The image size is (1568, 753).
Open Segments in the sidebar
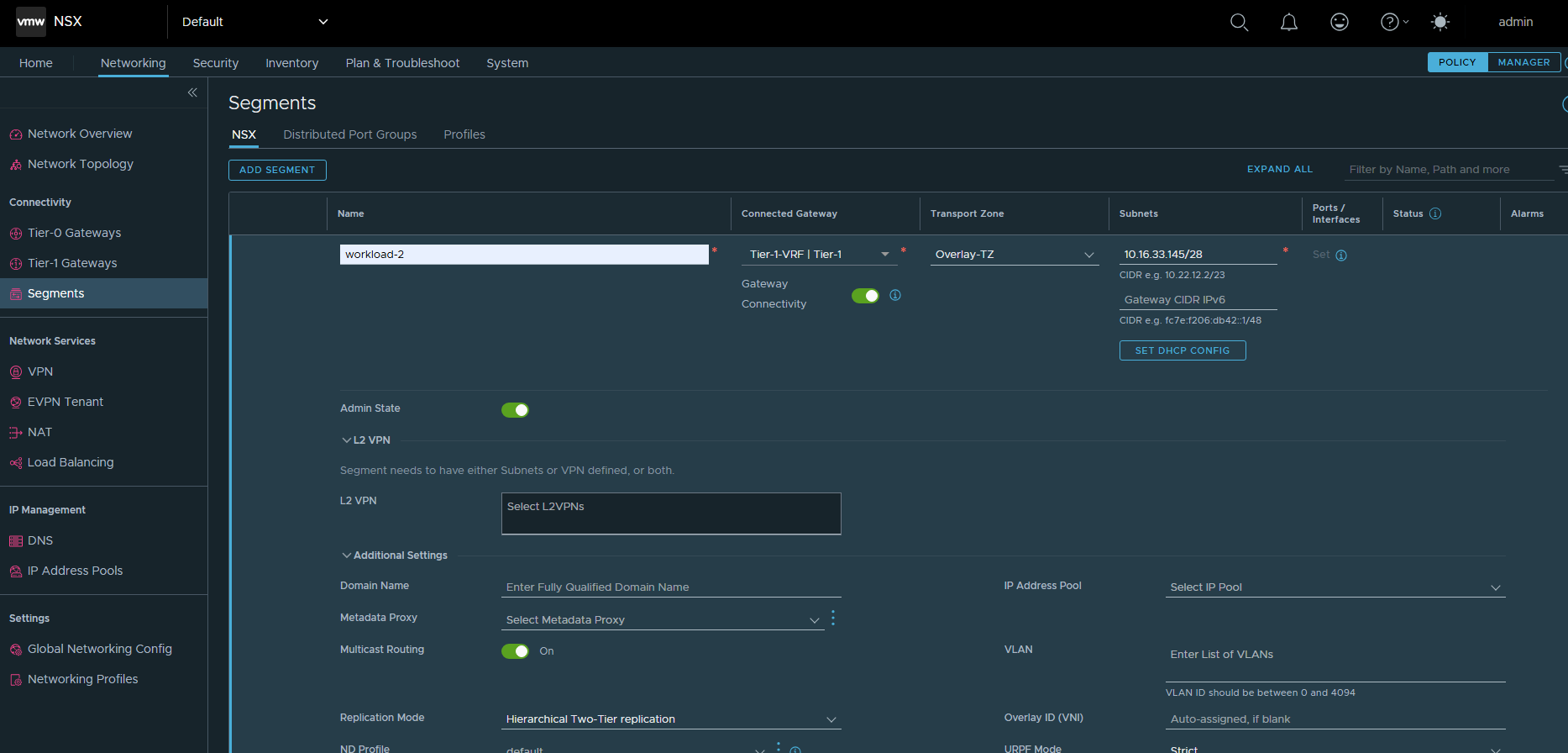pyautogui.click(x=103, y=293)
